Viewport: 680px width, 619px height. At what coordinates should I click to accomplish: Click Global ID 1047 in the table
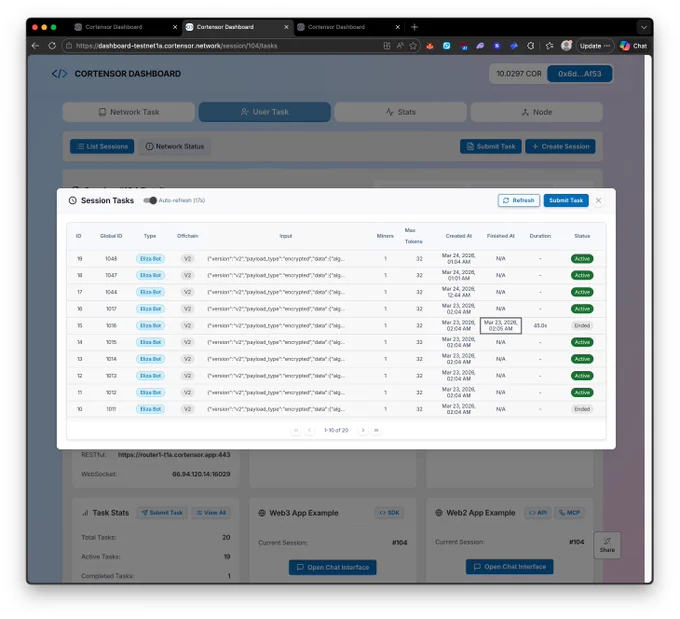111,275
